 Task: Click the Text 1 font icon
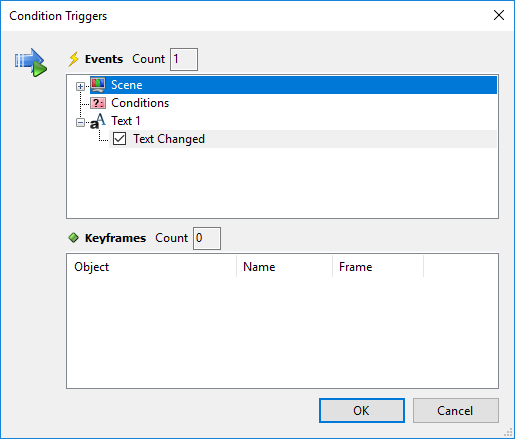98,121
